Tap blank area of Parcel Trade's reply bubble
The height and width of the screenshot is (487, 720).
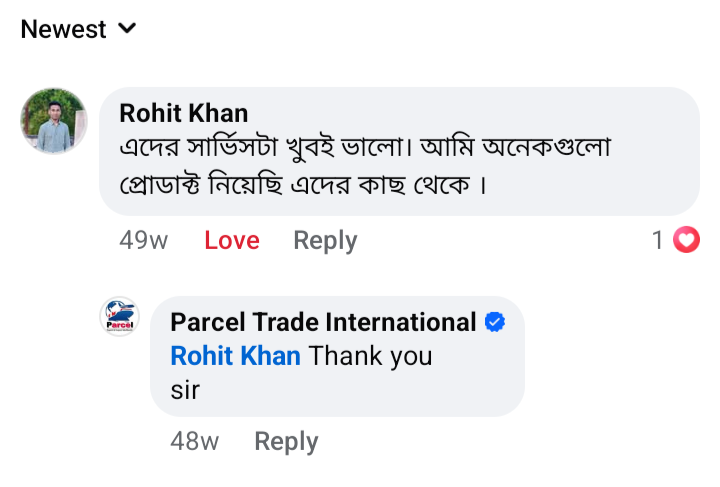coord(400,390)
